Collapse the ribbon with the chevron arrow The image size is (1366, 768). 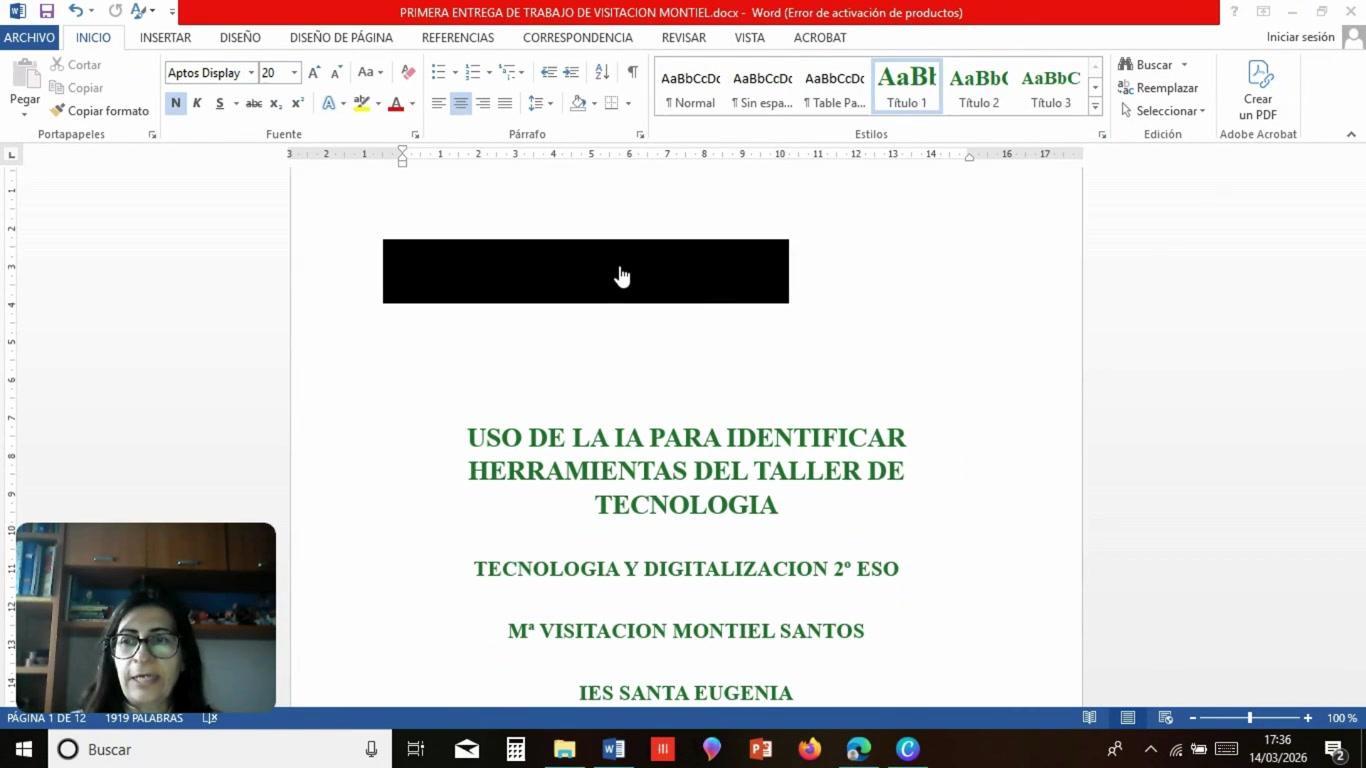[1351, 134]
